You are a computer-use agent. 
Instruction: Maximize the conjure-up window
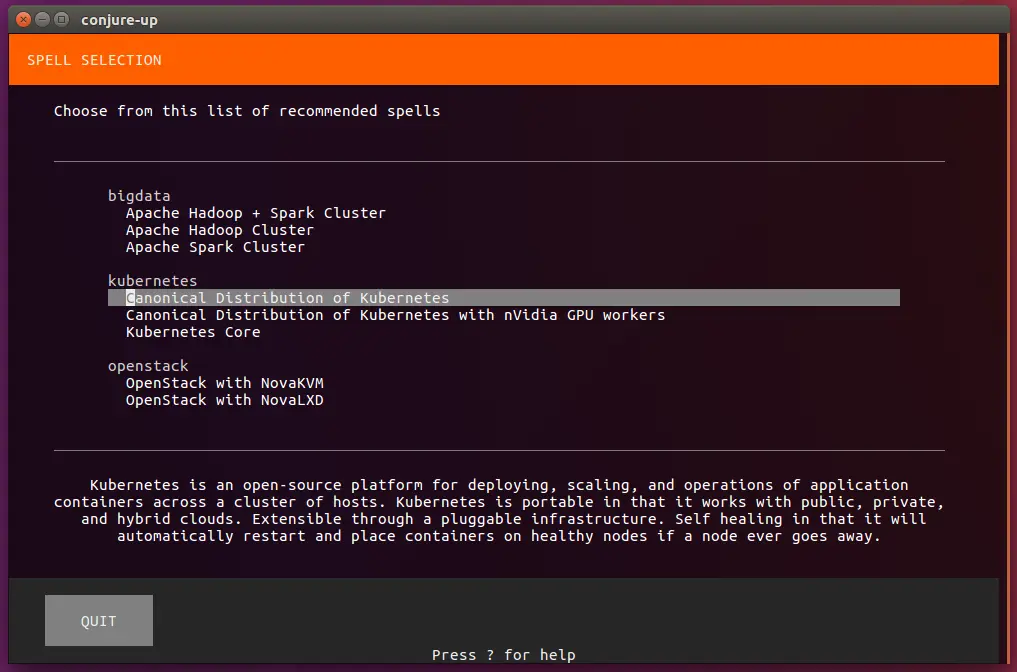(x=62, y=19)
